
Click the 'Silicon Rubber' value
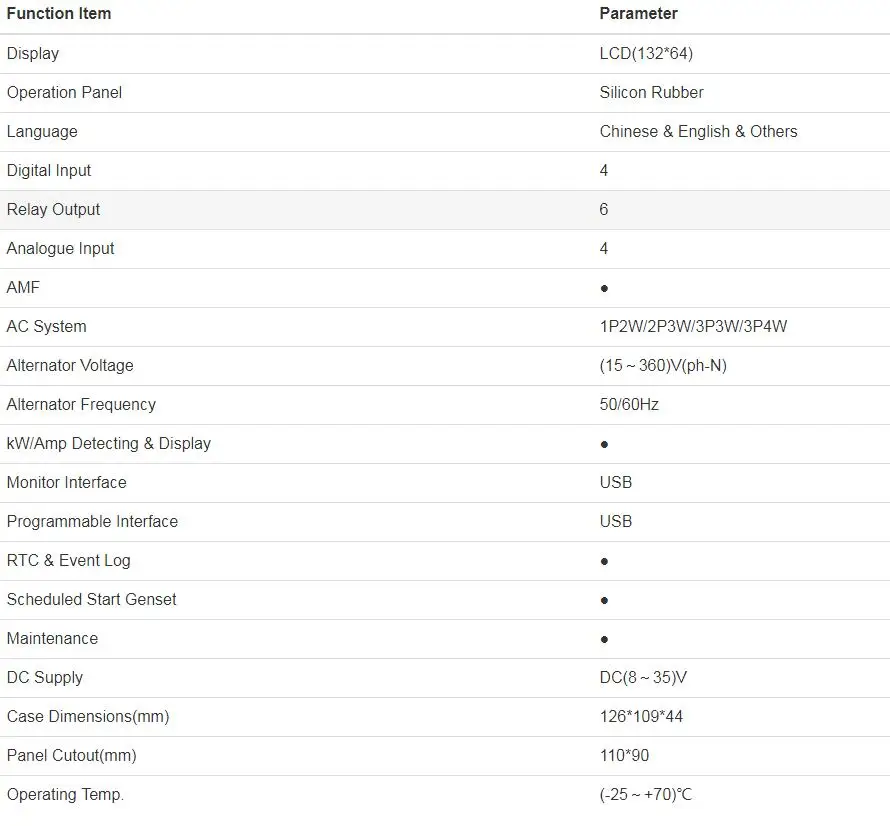click(651, 93)
